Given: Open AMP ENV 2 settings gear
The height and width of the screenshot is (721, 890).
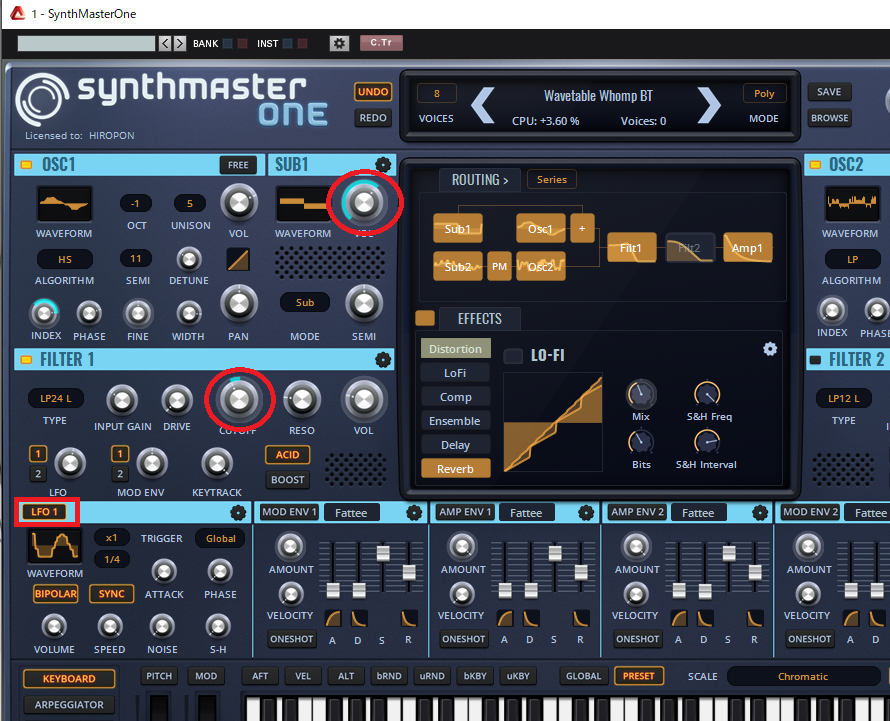Looking at the screenshot, I should click(759, 513).
